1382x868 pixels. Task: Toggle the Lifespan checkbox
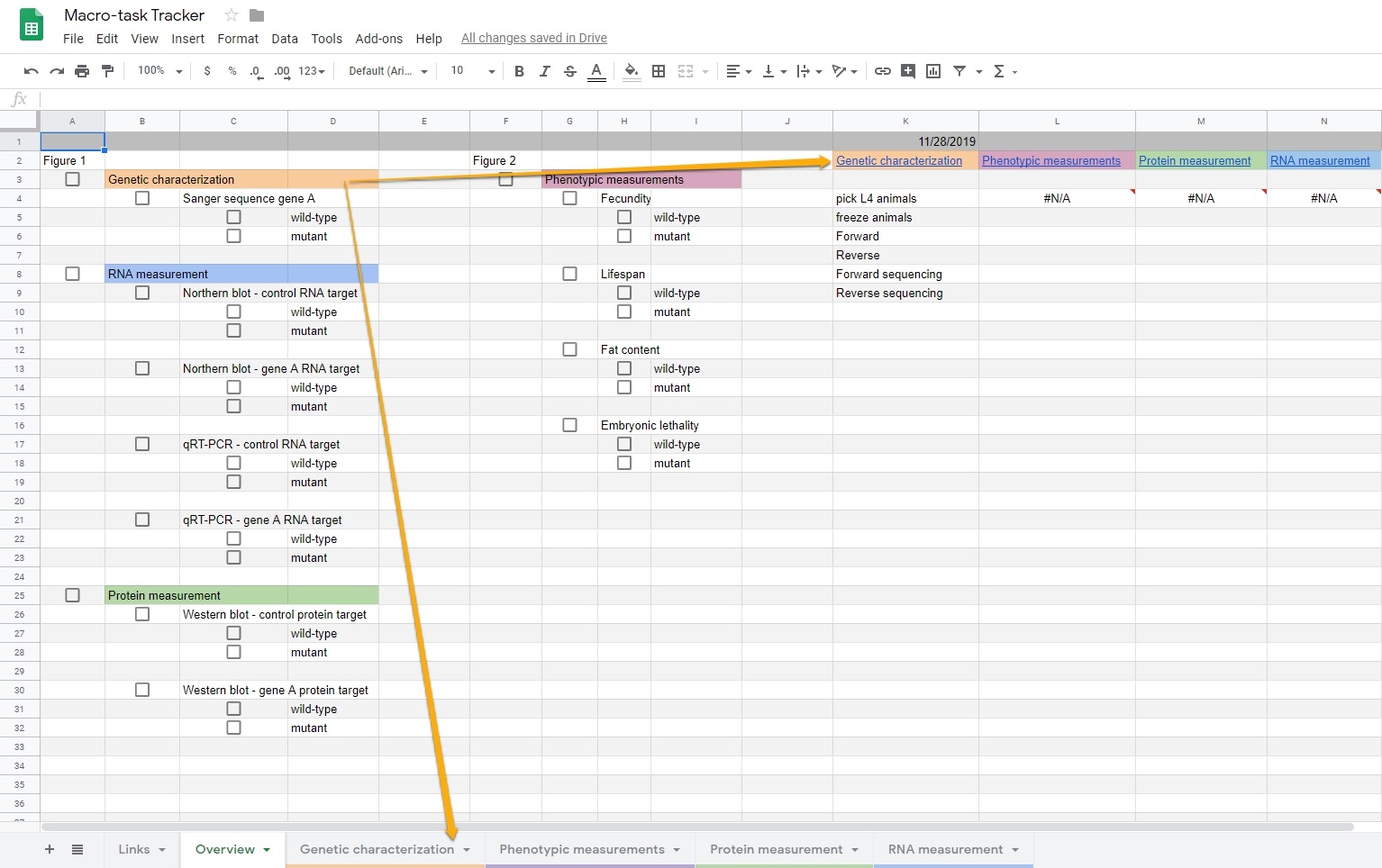pos(570,274)
